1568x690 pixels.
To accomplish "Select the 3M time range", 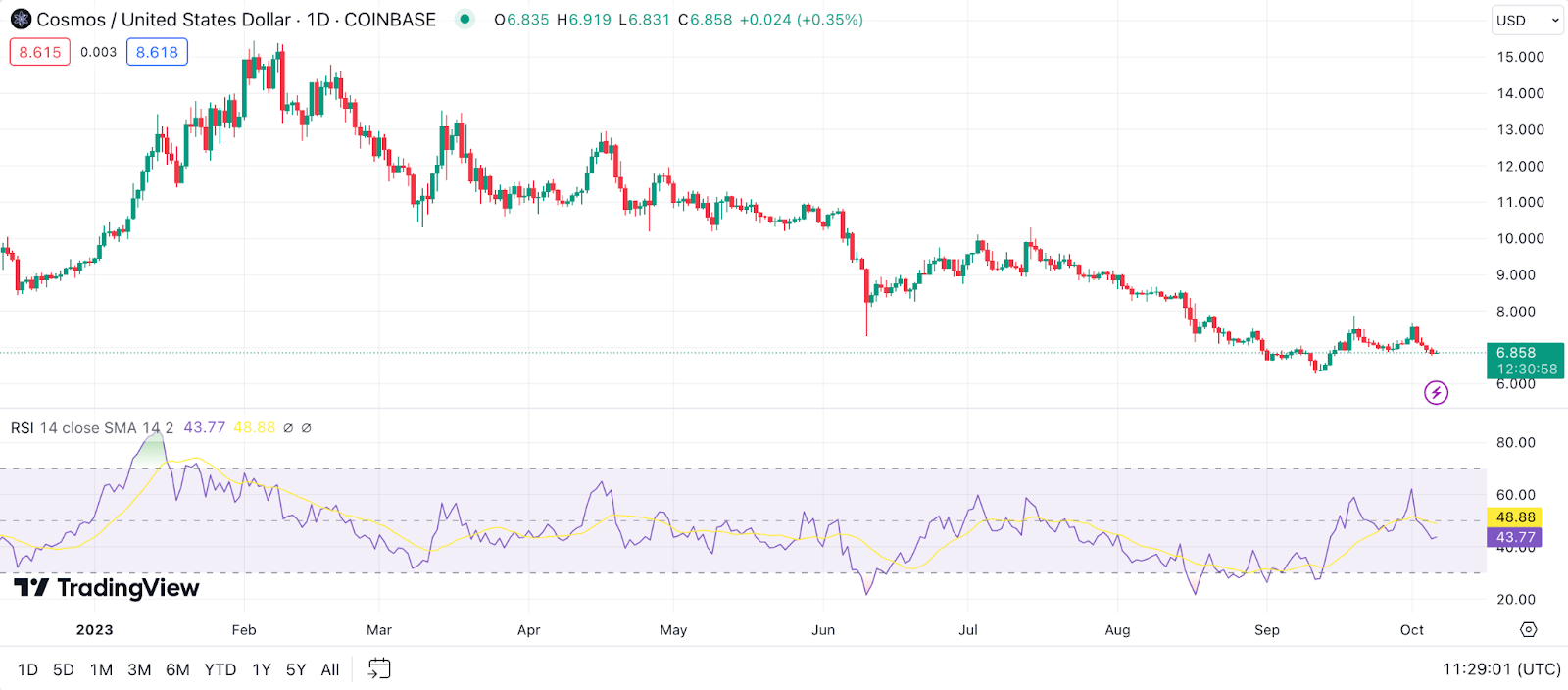I will [139, 669].
